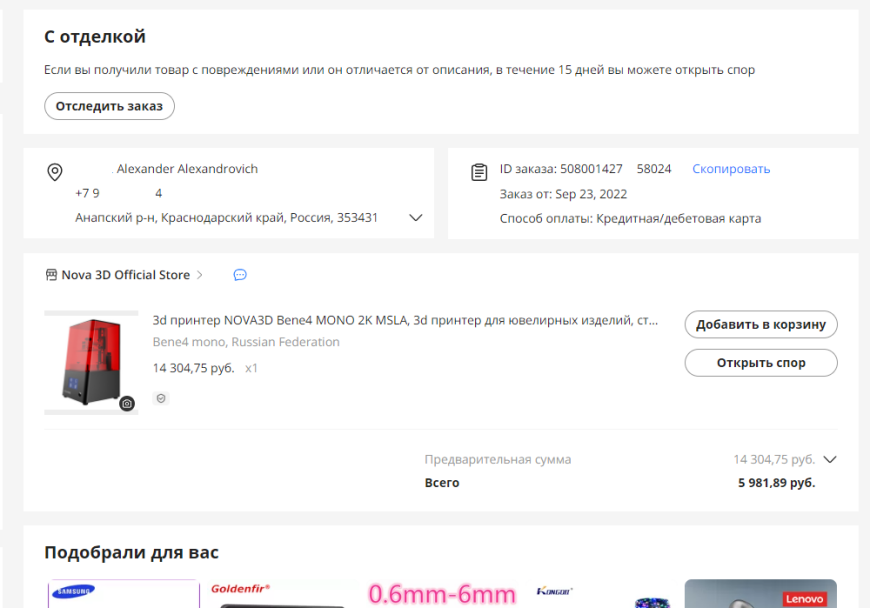Click Добавить в корзину button

tap(761, 324)
